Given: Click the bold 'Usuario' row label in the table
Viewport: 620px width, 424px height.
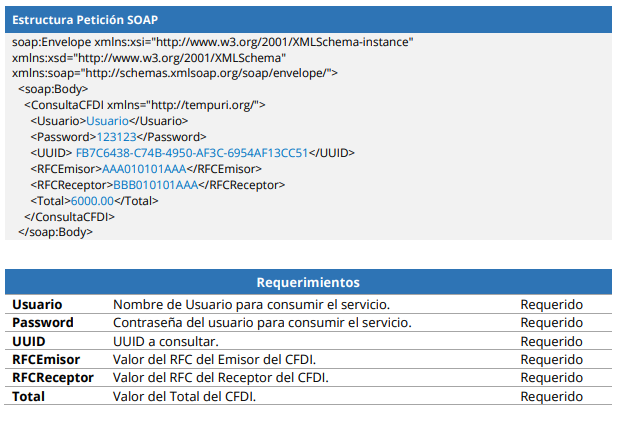Looking at the screenshot, I should click(37, 304).
